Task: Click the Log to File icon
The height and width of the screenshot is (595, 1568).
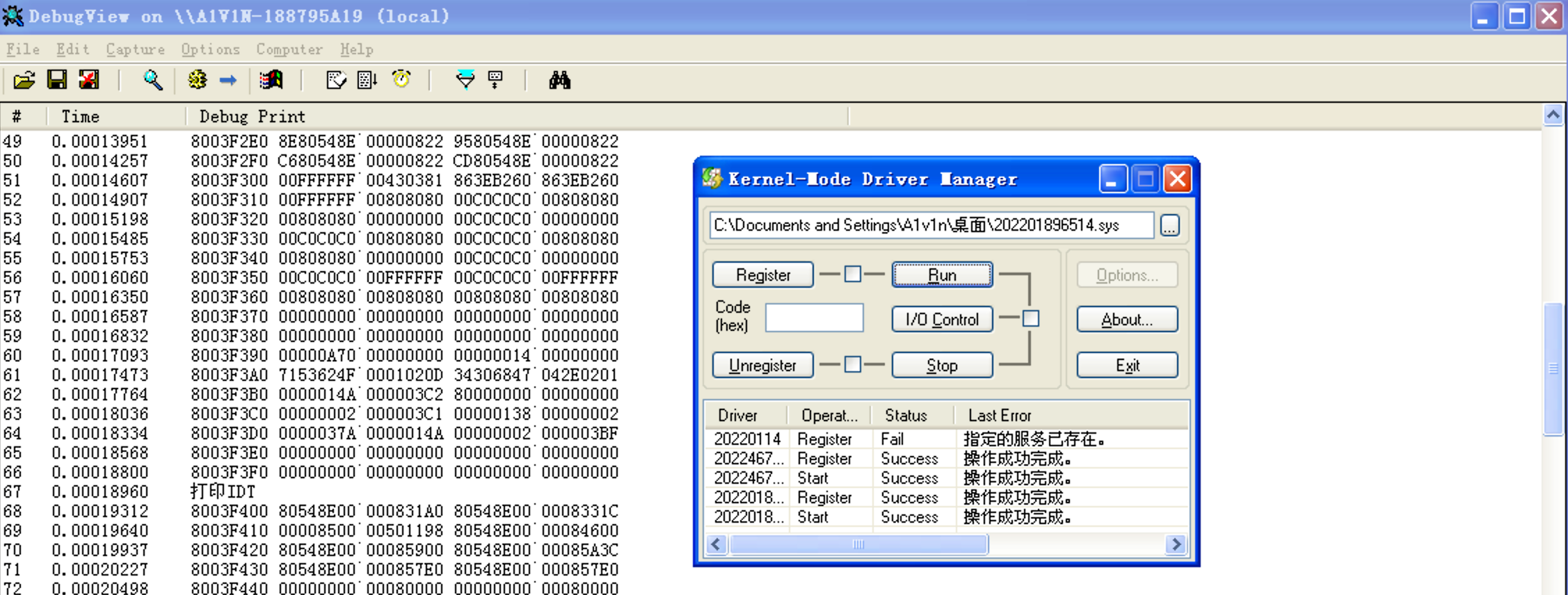Action: coord(89,81)
